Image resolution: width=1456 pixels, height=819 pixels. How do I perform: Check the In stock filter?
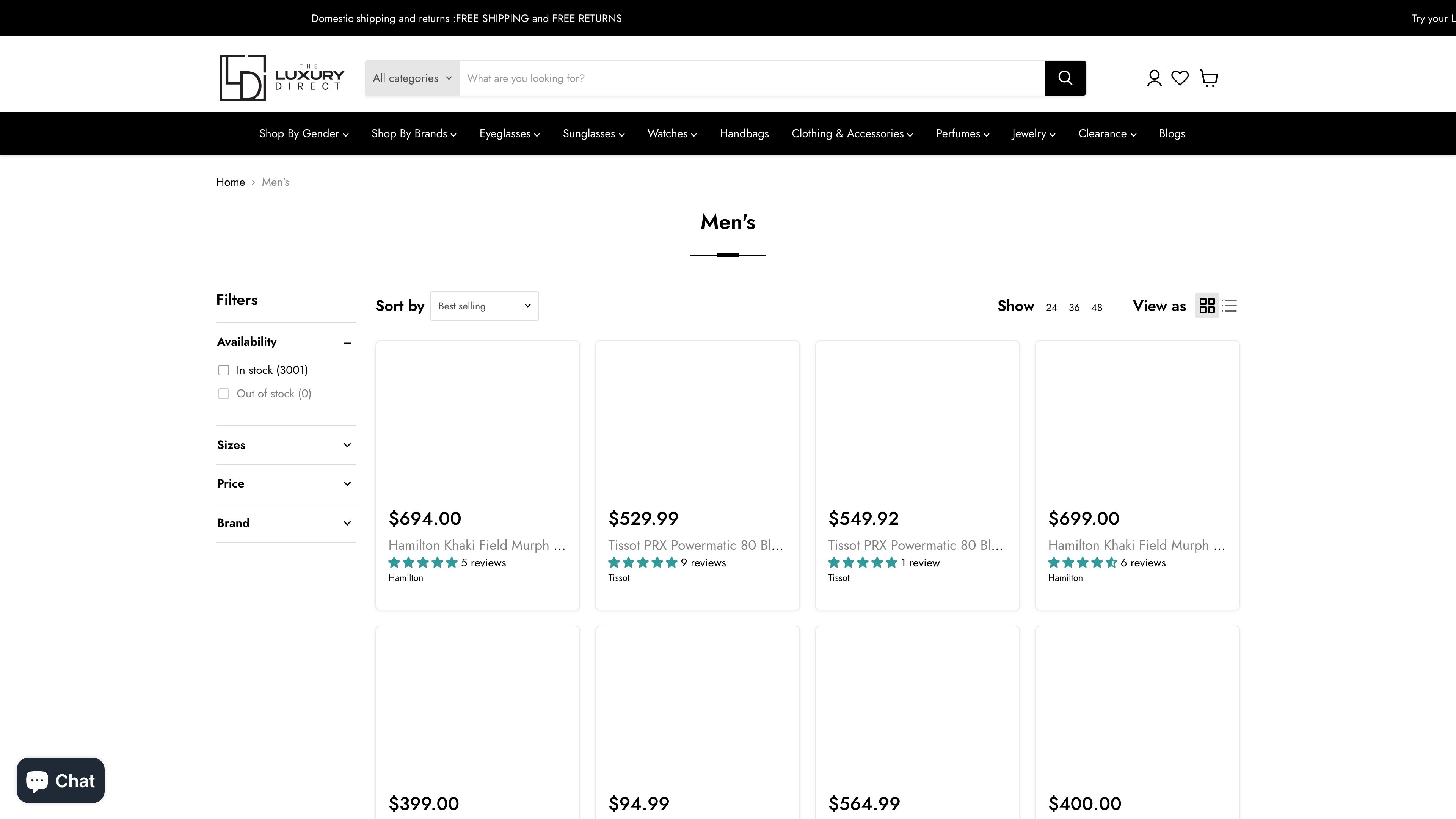[x=223, y=370]
